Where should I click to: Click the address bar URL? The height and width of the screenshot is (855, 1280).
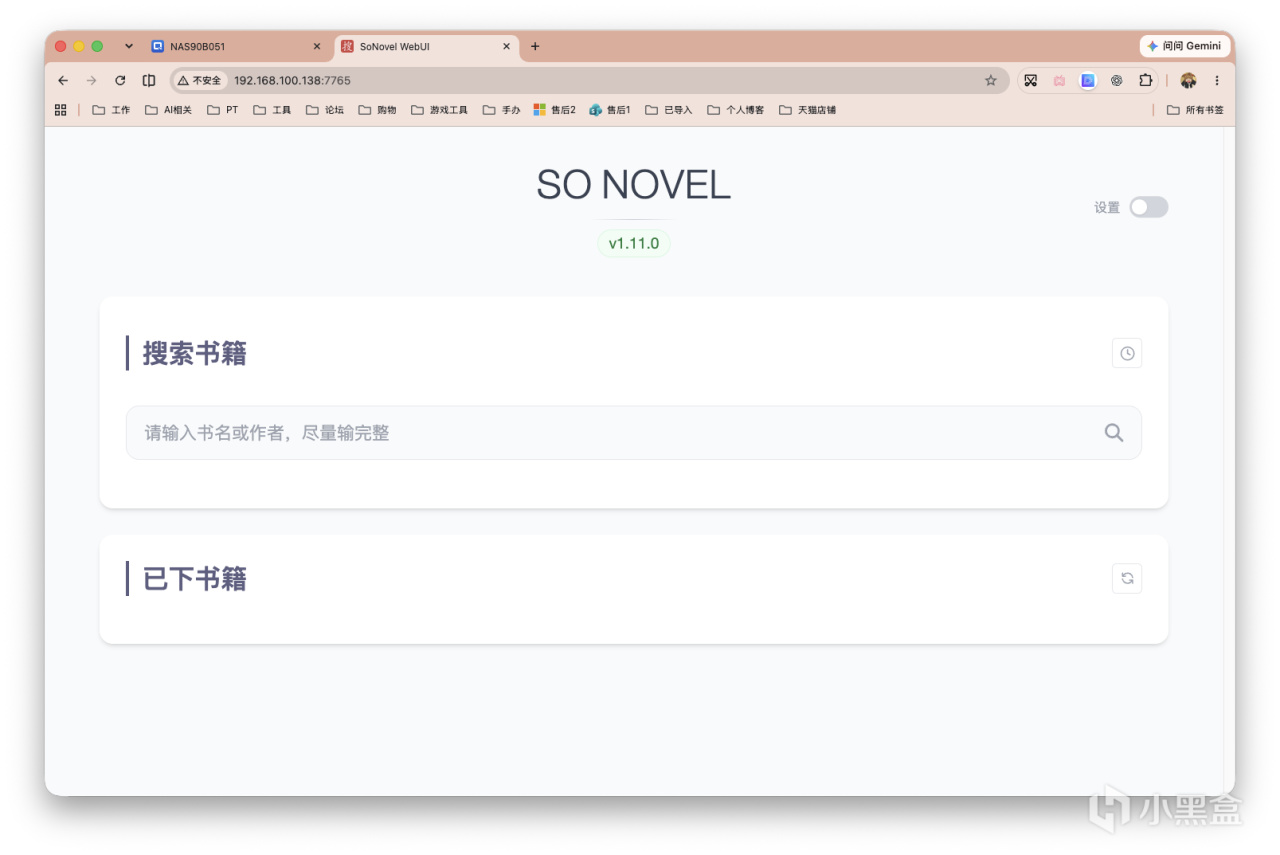point(292,80)
